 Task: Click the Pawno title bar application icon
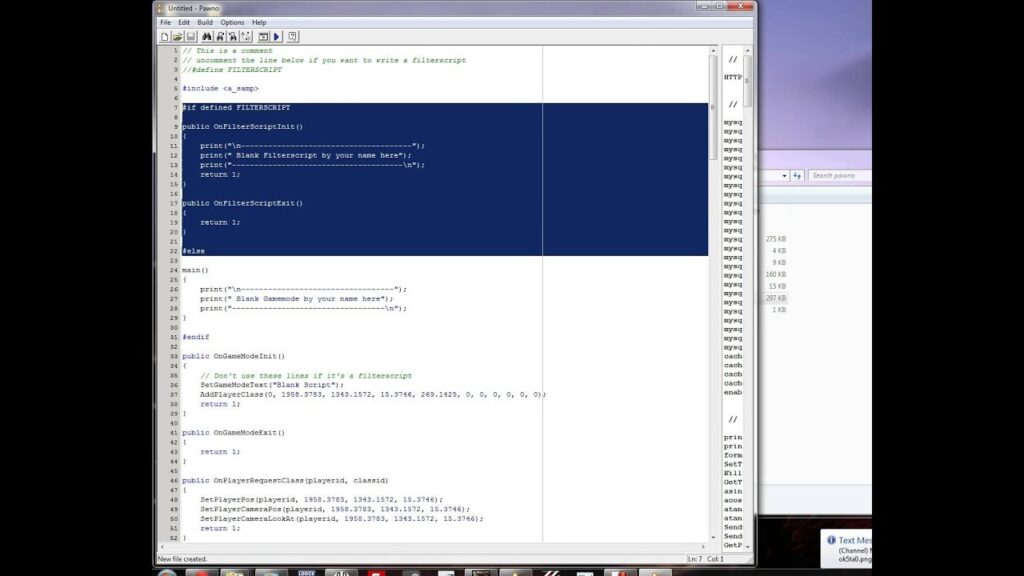tap(160, 8)
